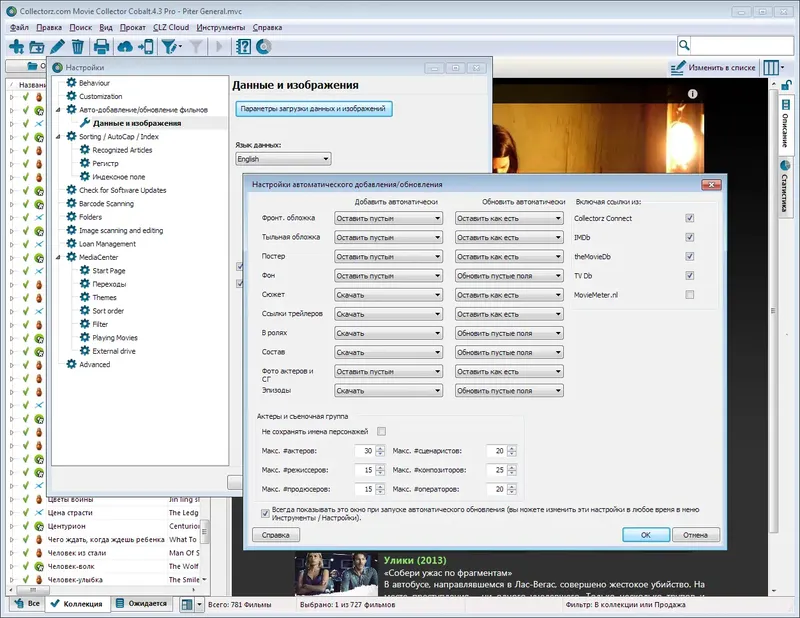The image size is (800, 618).
Task: Open 'Тыльная обложка' update automatically dropdown
Action: click(x=509, y=237)
